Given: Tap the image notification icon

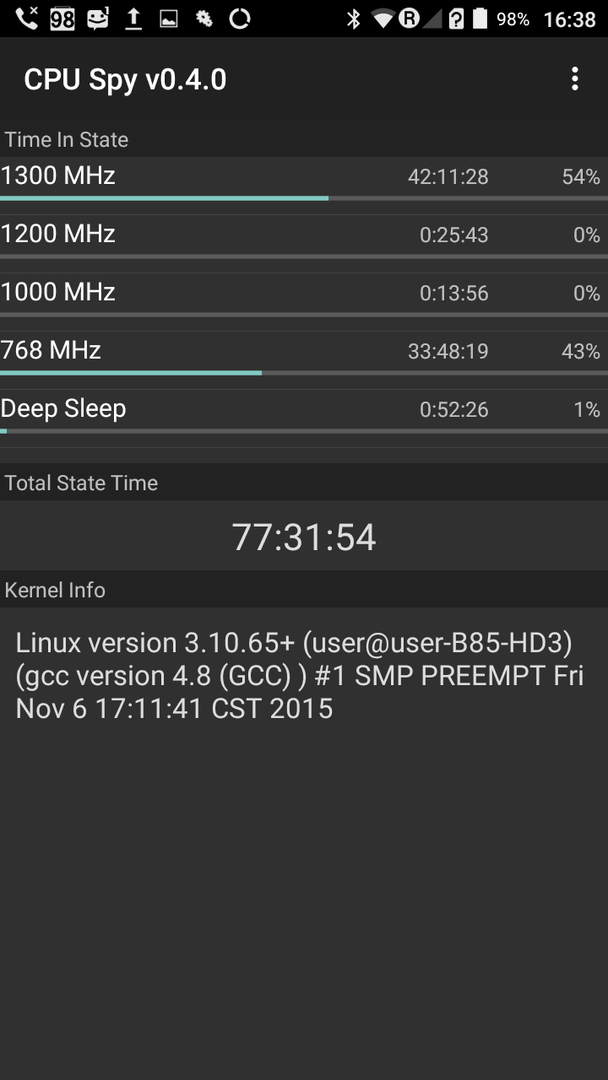Looking at the screenshot, I should tap(169, 19).
